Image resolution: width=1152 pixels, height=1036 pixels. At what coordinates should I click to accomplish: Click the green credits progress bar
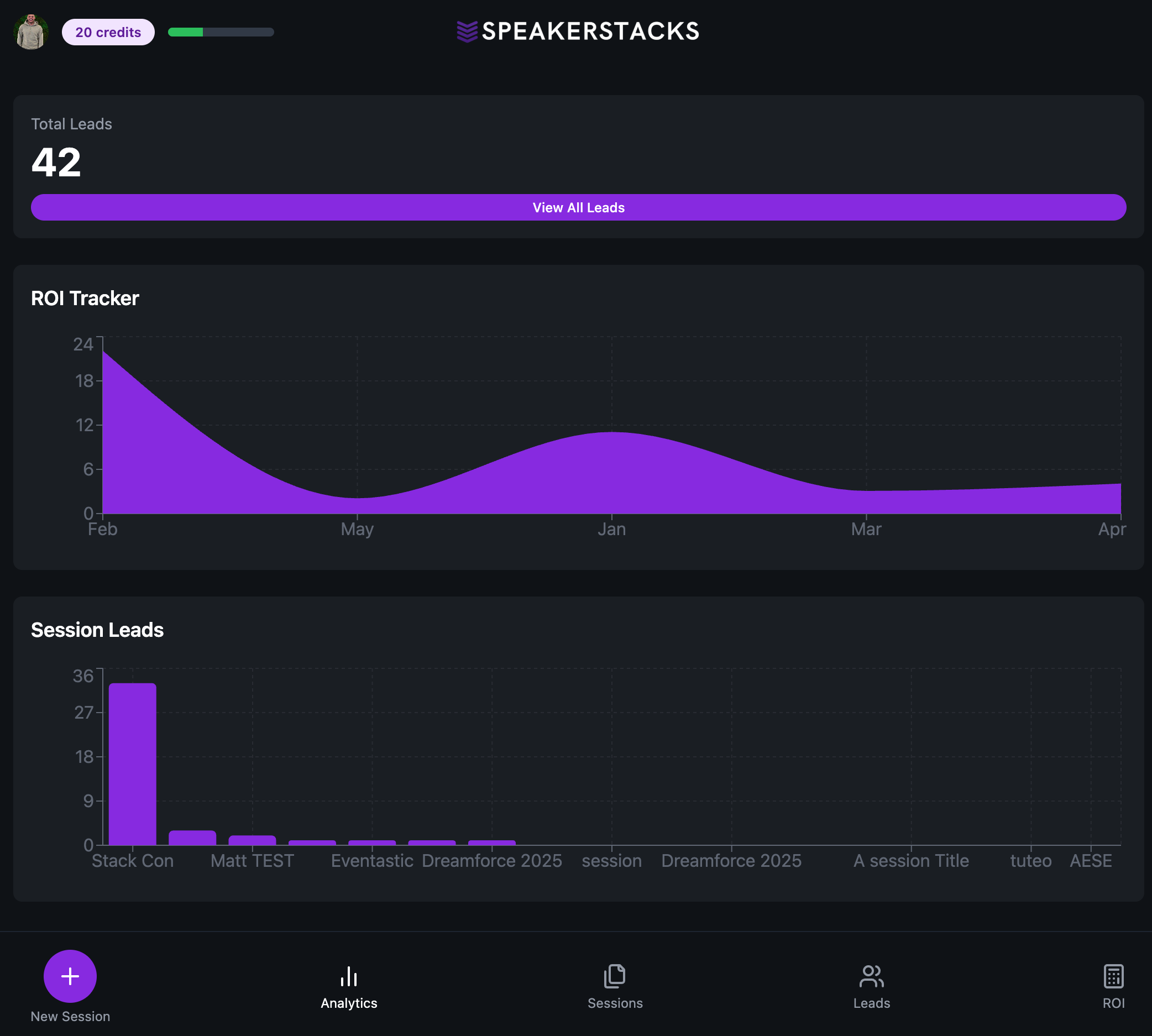[x=186, y=33]
